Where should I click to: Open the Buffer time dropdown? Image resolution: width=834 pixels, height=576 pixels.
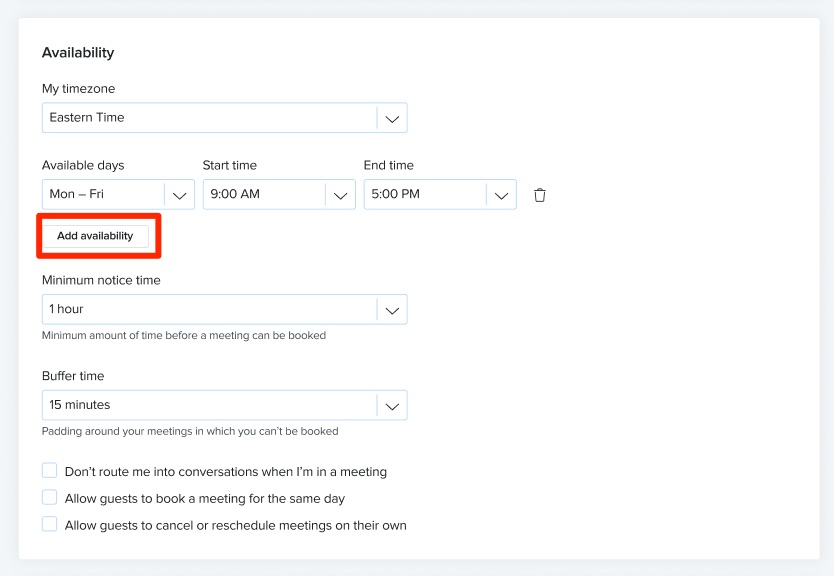(224, 405)
